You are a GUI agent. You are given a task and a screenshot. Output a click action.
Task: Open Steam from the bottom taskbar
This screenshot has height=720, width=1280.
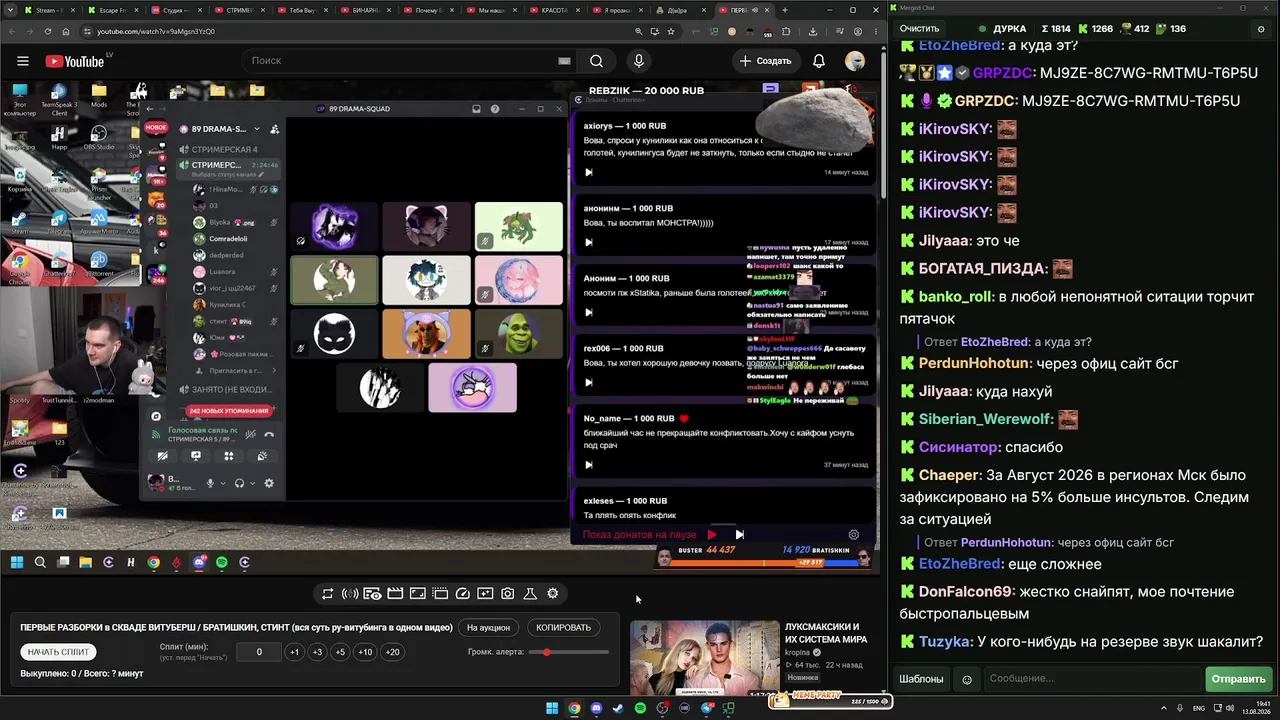(618, 709)
